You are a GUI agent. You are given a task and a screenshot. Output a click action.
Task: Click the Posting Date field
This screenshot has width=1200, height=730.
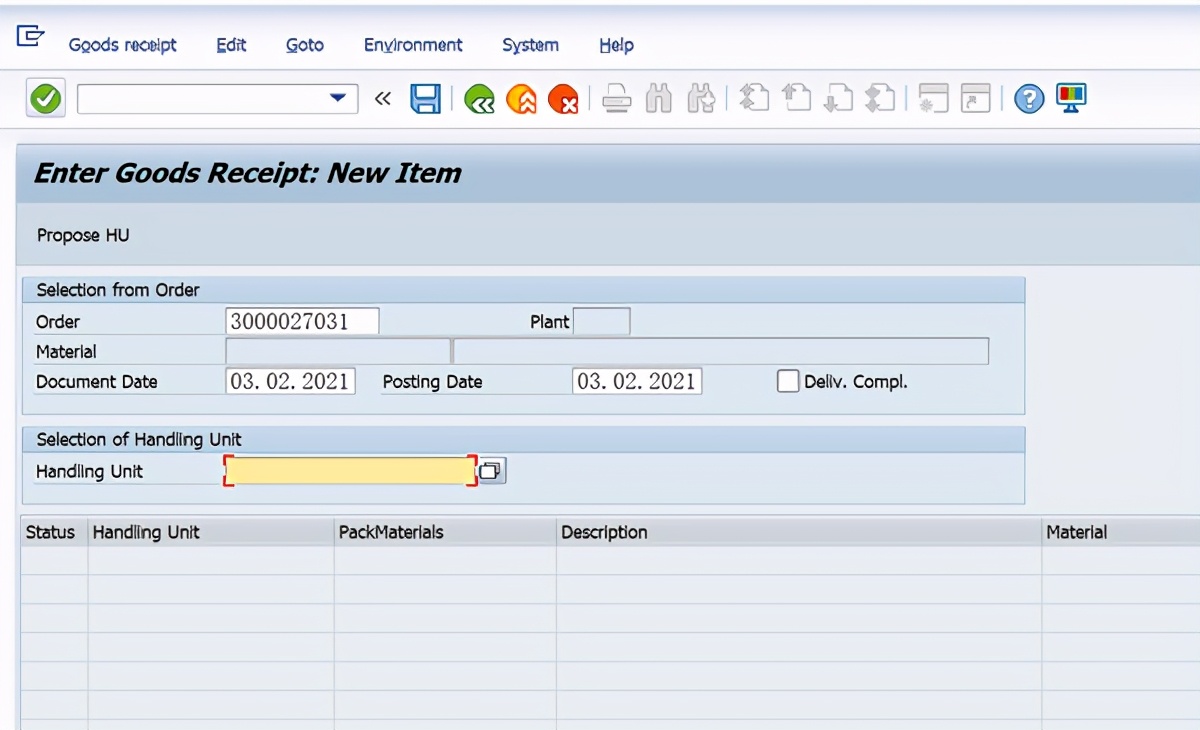(637, 381)
